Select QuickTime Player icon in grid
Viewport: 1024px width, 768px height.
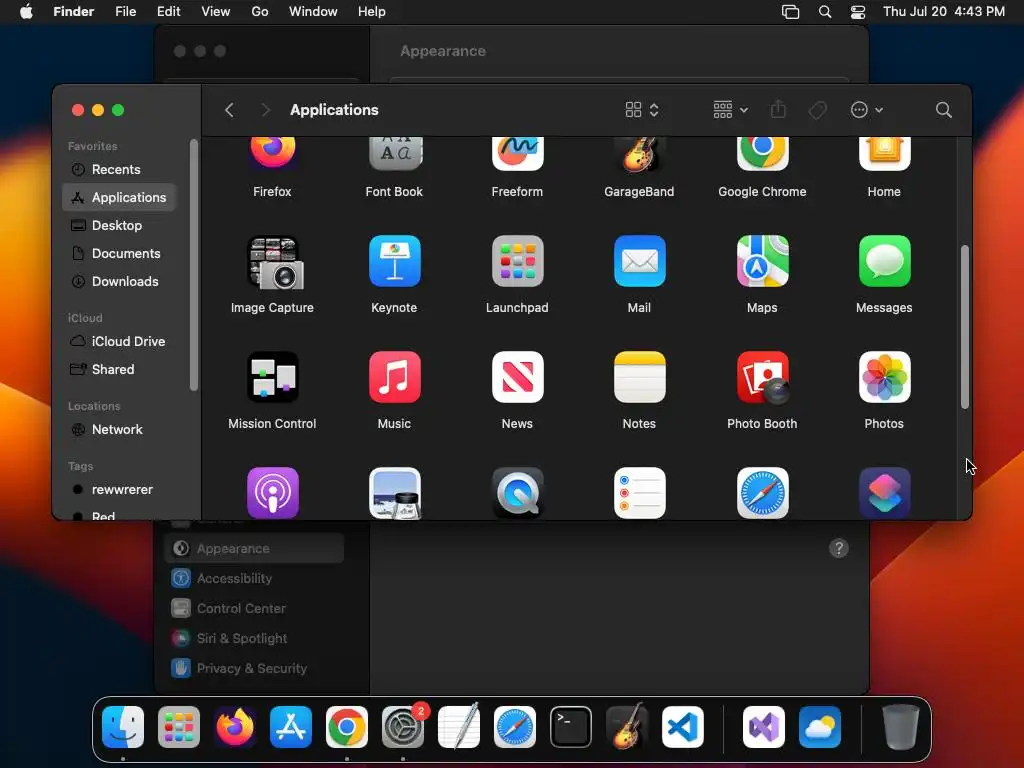coord(517,493)
